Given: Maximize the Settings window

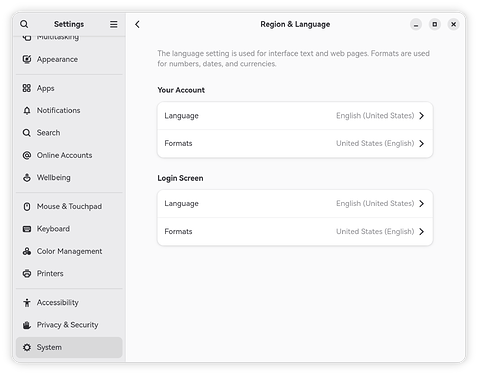Looking at the screenshot, I should click(435, 24).
